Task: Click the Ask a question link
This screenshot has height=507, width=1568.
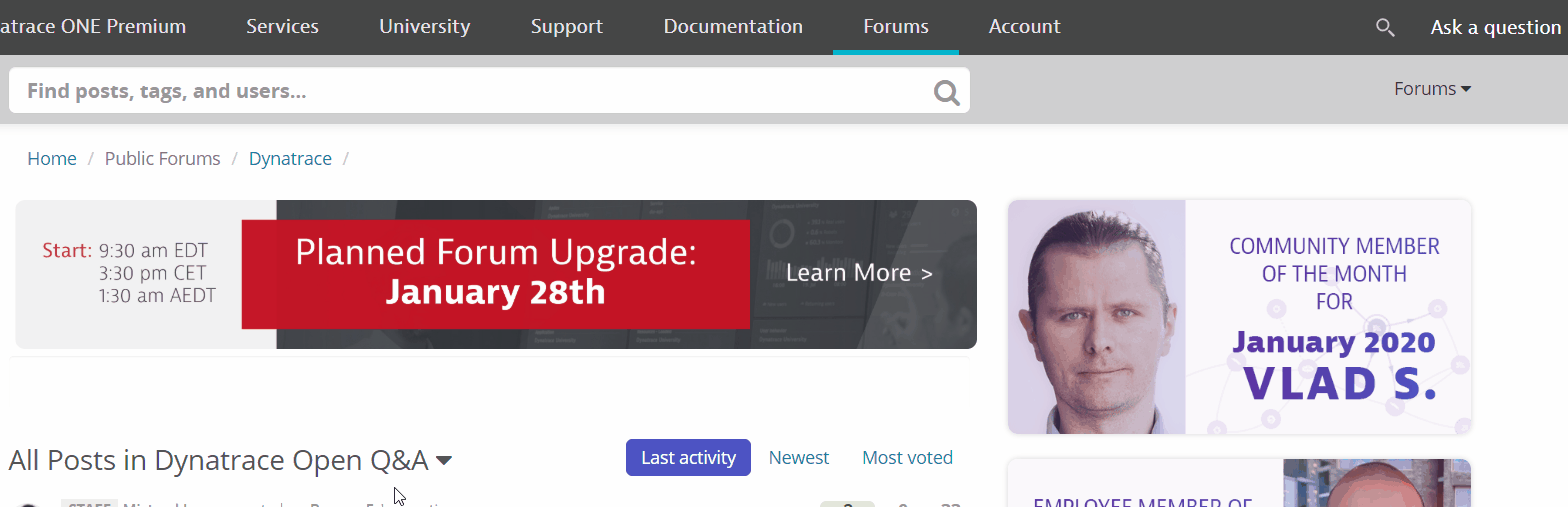Action: [1495, 28]
